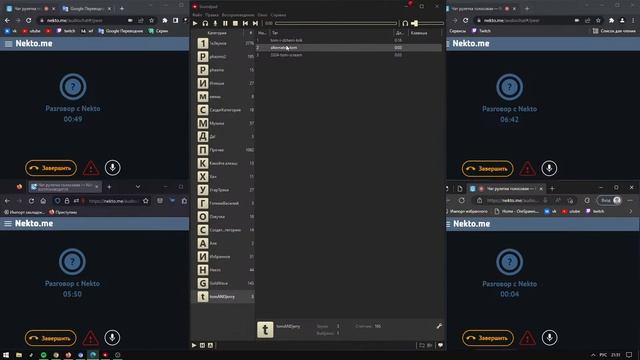Toggle the 'H' icon in Soundpad status bar
Viewport: 640px width, 360px height.
tap(202, 345)
